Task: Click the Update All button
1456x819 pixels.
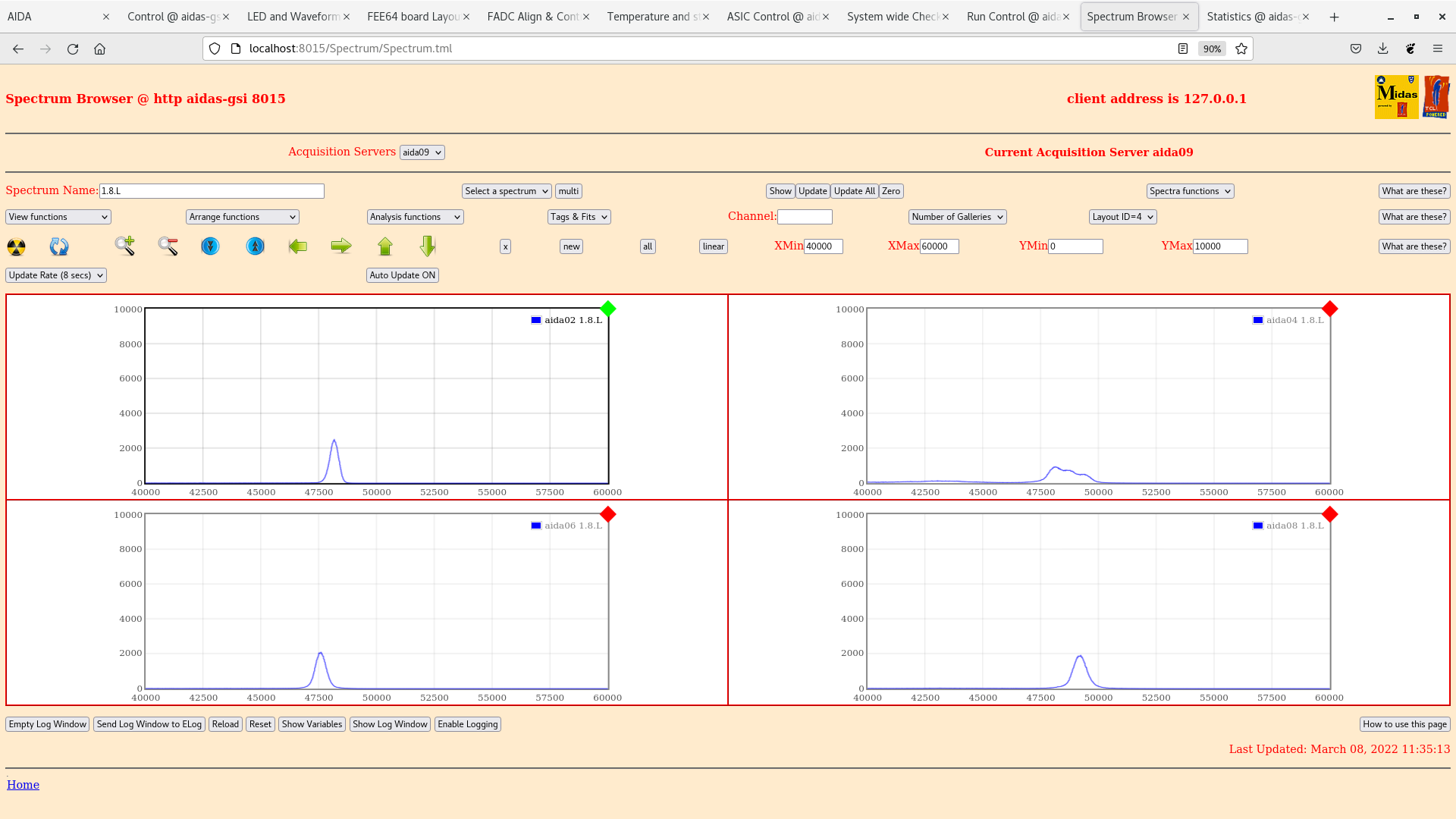Action: [x=855, y=191]
